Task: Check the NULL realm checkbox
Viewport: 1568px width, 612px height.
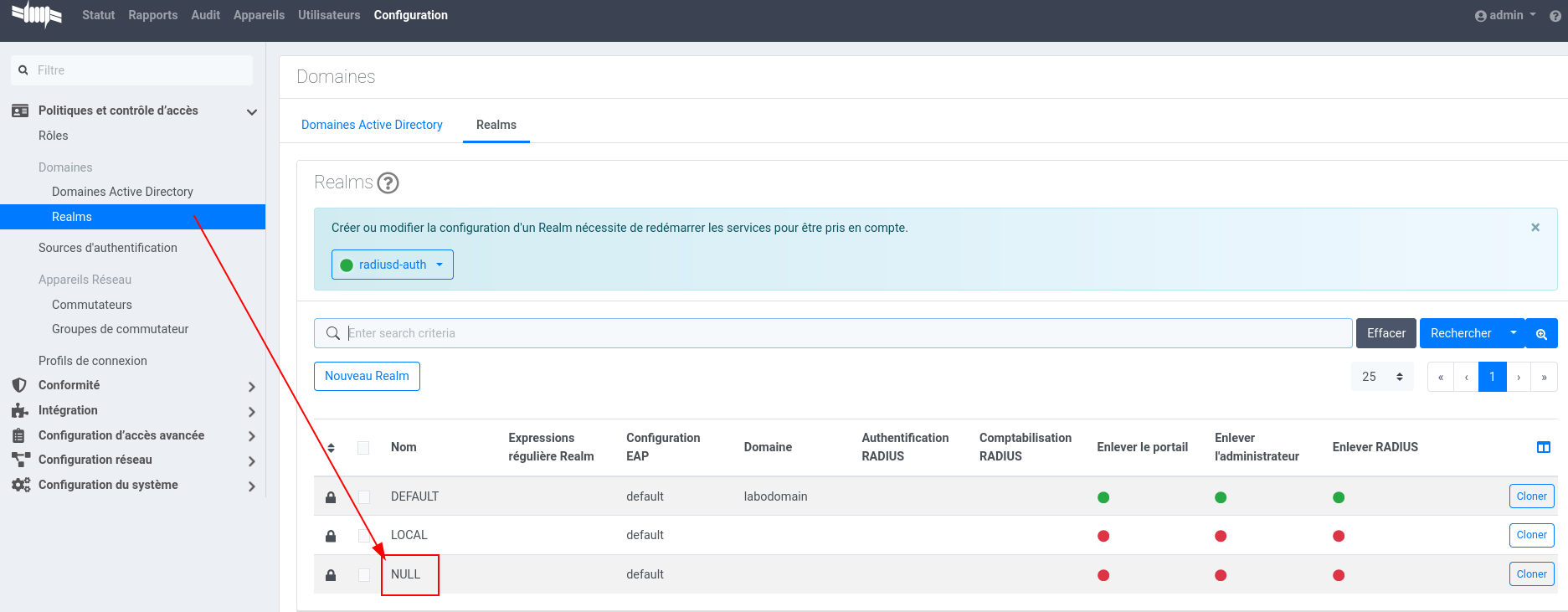Action: tap(363, 575)
